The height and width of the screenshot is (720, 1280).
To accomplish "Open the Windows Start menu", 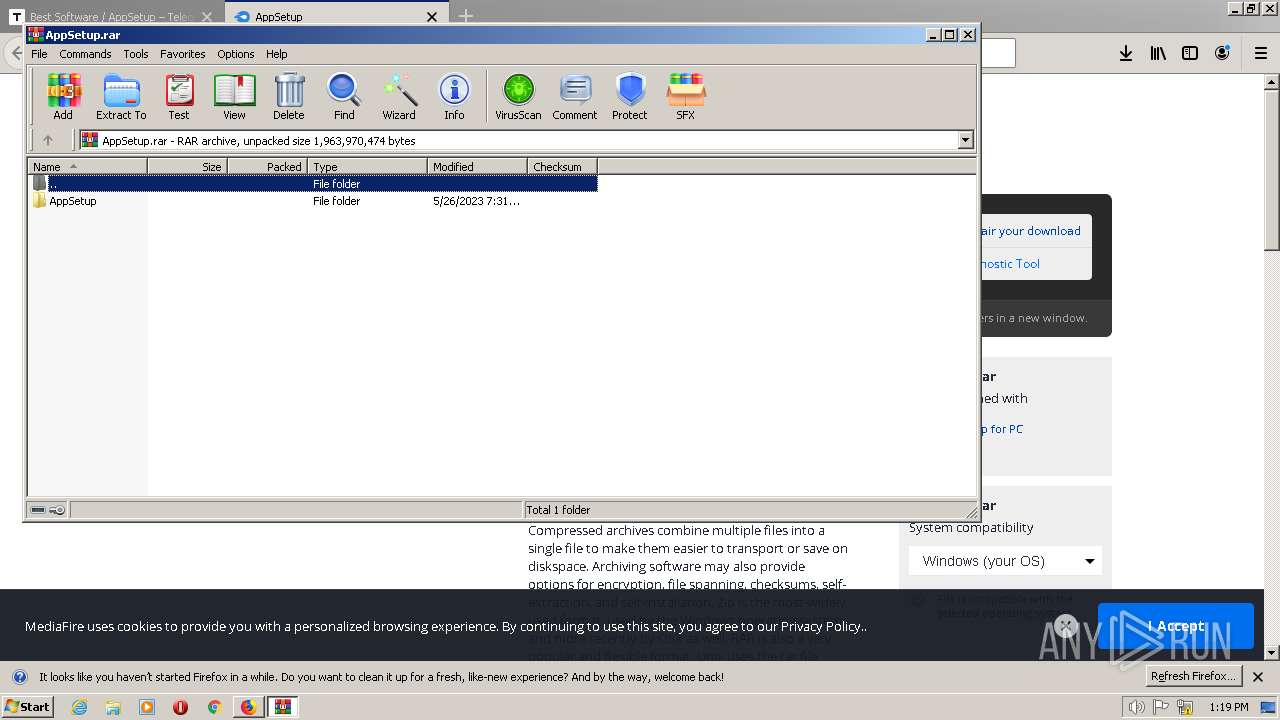I will coord(27,706).
